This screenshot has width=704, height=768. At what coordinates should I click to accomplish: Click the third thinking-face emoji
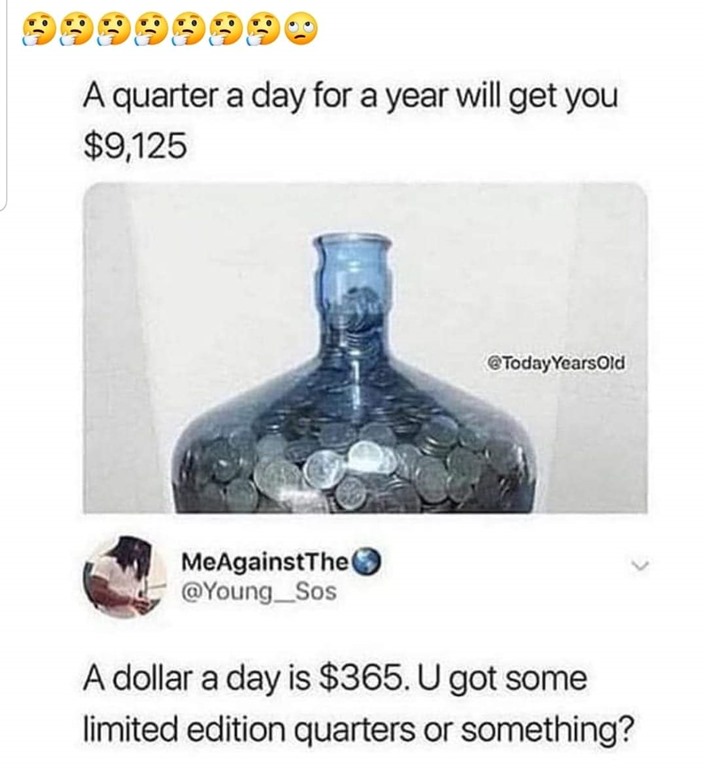pos(115,30)
